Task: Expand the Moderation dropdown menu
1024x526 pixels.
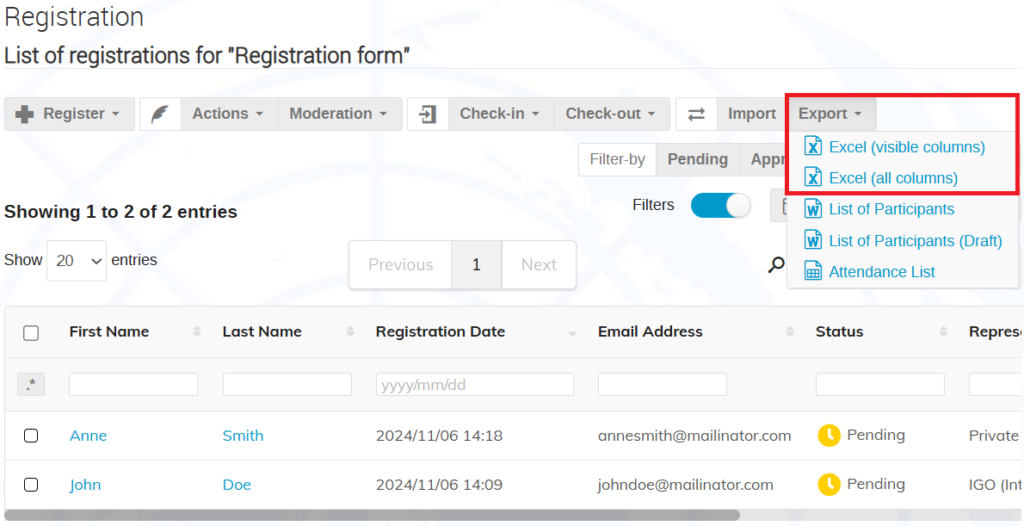Action: (x=340, y=114)
